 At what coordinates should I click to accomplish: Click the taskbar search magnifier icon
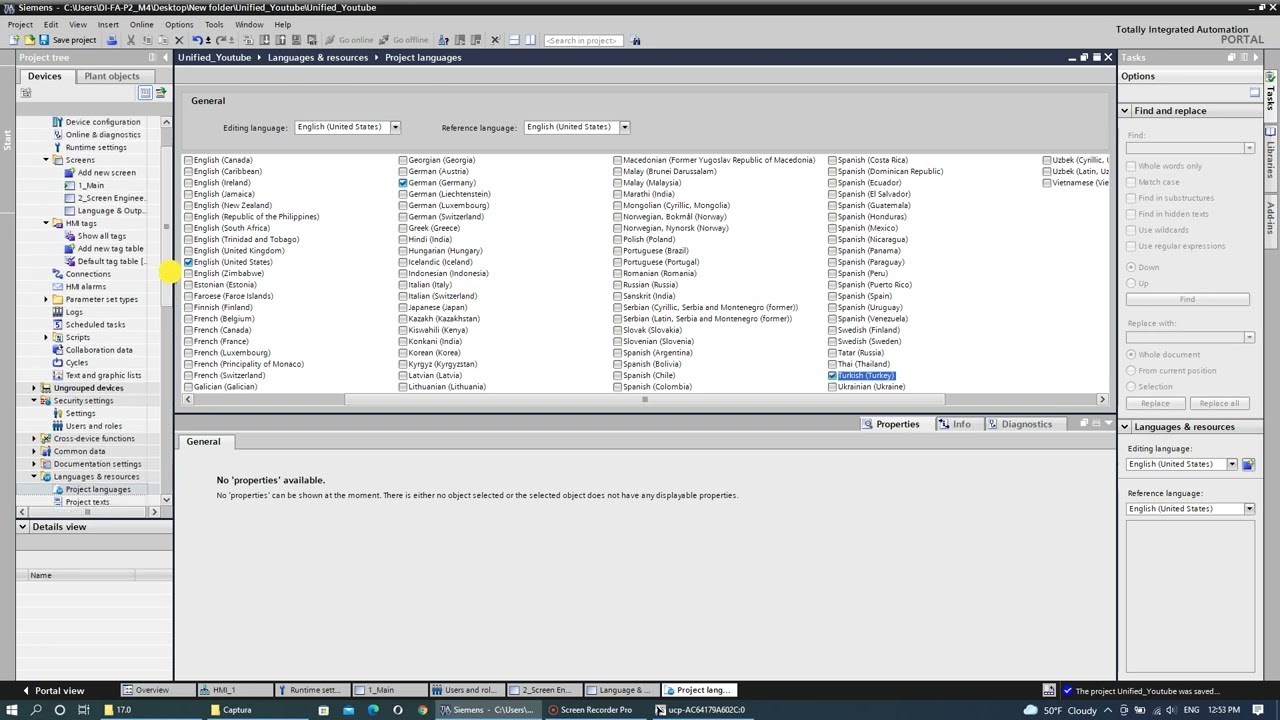click(x=36, y=710)
